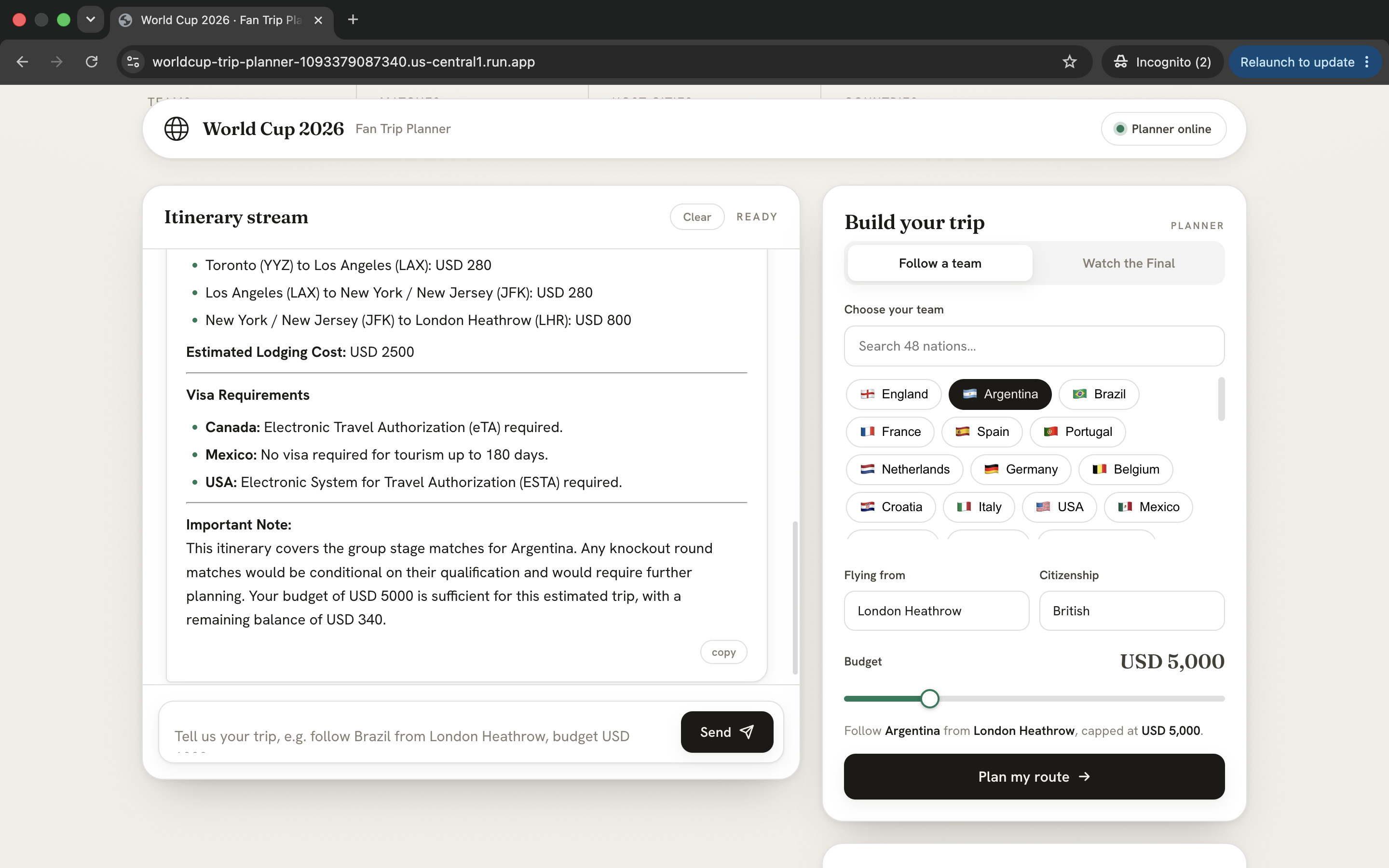
Task: Select the Netherlands team chip
Action: click(x=905, y=470)
